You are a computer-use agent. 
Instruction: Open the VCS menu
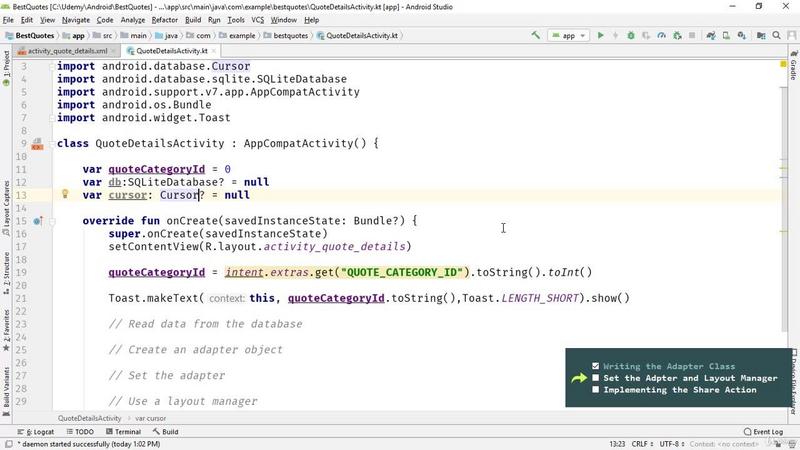(258, 20)
